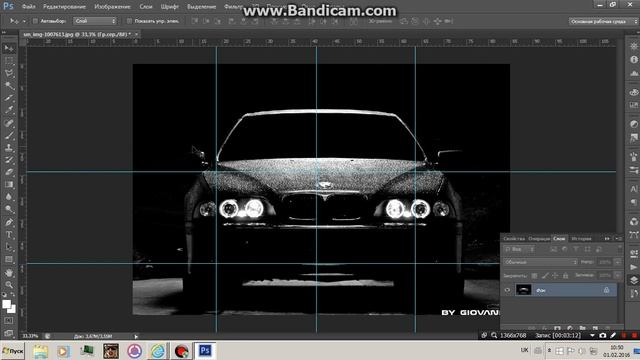Close the sm_img document tab
This screenshot has height=360, width=640.
pyautogui.click(x=136, y=34)
